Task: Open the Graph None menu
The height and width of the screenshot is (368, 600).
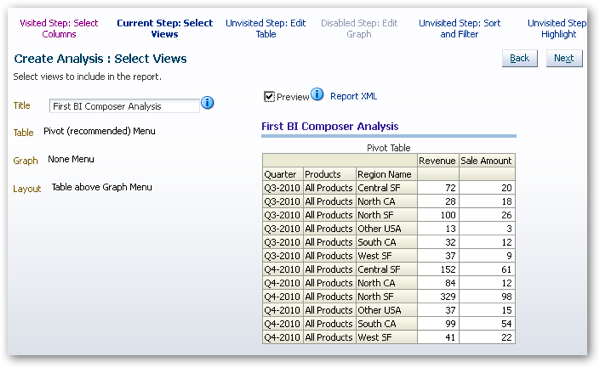Action: pyautogui.click(x=71, y=159)
